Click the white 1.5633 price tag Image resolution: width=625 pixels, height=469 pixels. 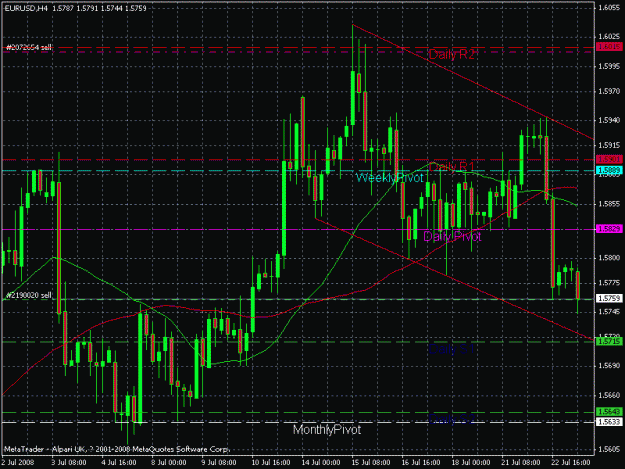tap(609, 422)
